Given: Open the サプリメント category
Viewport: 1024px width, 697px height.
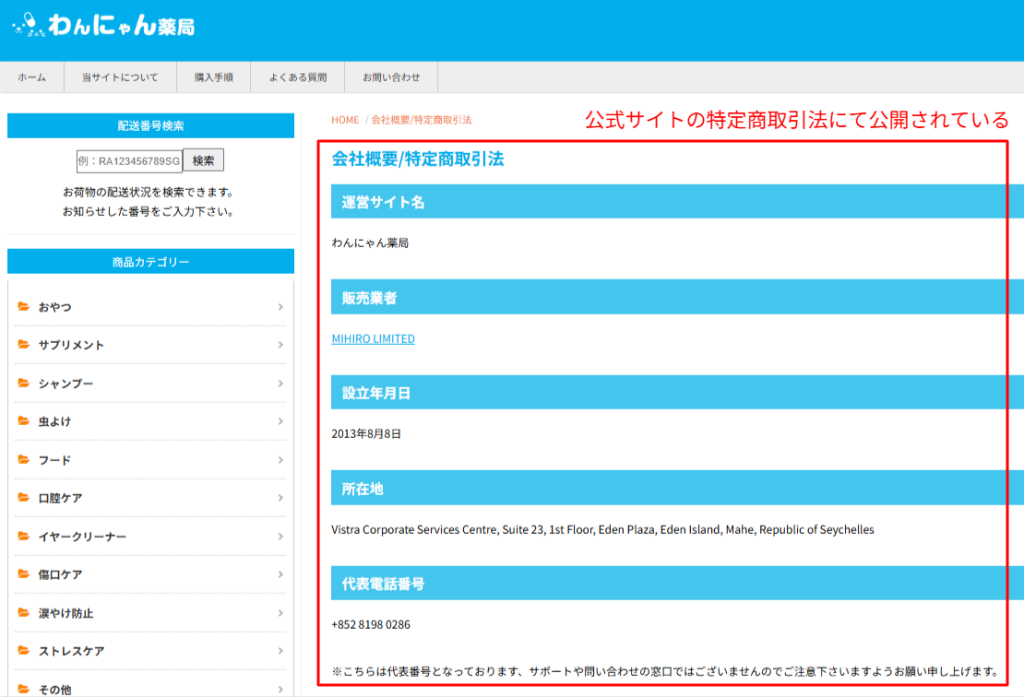Looking at the screenshot, I should pos(150,344).
